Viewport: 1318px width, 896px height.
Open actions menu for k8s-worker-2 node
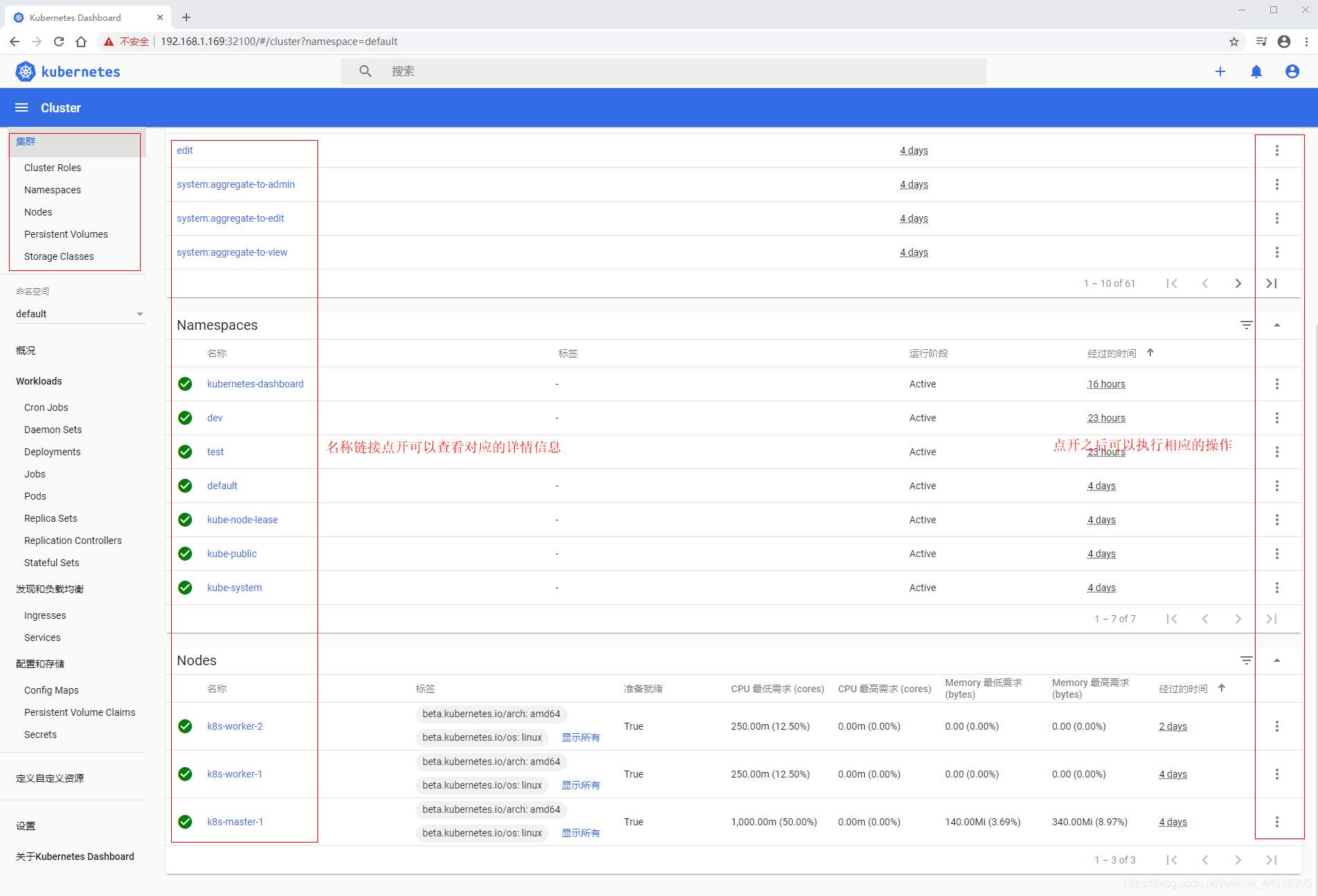(1277, 726)
